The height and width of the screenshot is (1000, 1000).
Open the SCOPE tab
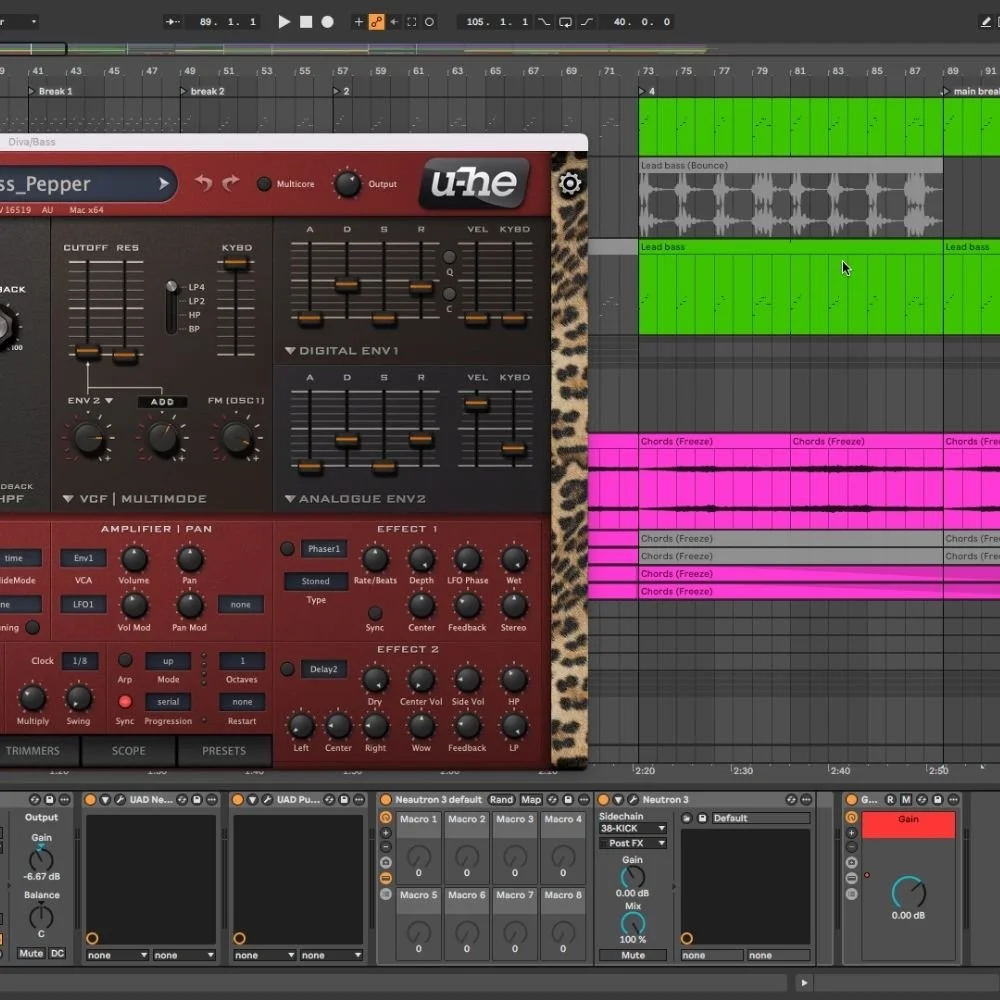129,751
